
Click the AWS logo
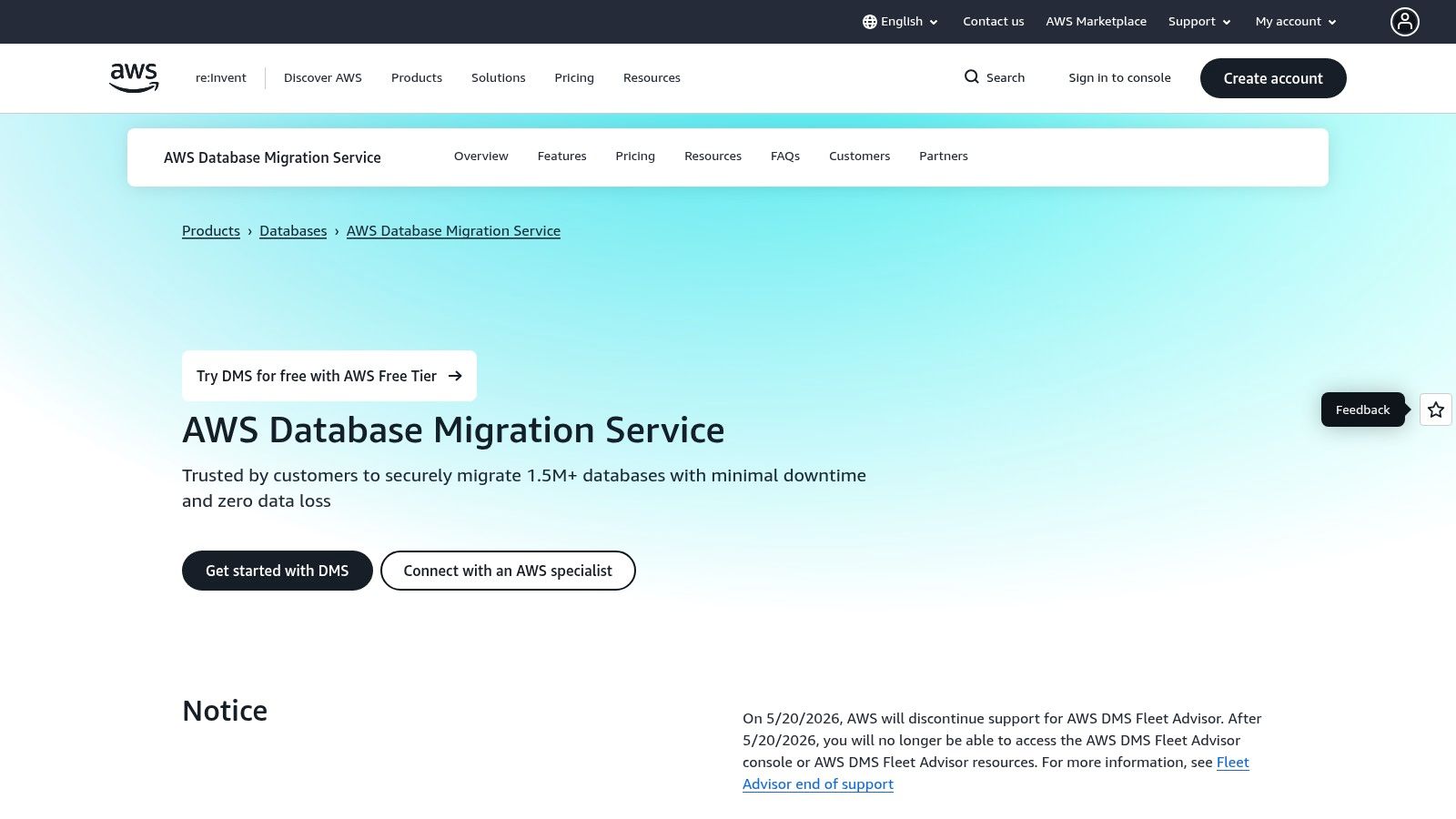(133, 77)
